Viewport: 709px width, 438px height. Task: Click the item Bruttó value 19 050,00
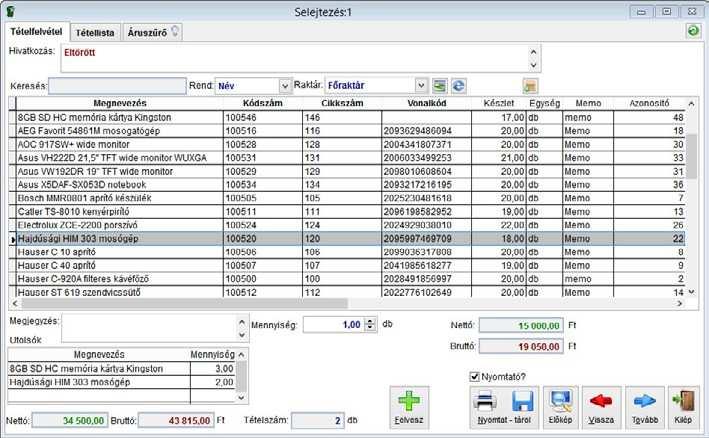pos(521,347)
